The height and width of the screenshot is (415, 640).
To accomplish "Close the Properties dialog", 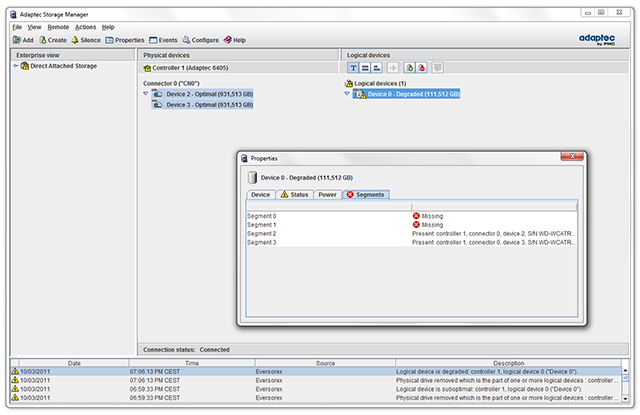I will pos(572,156).
